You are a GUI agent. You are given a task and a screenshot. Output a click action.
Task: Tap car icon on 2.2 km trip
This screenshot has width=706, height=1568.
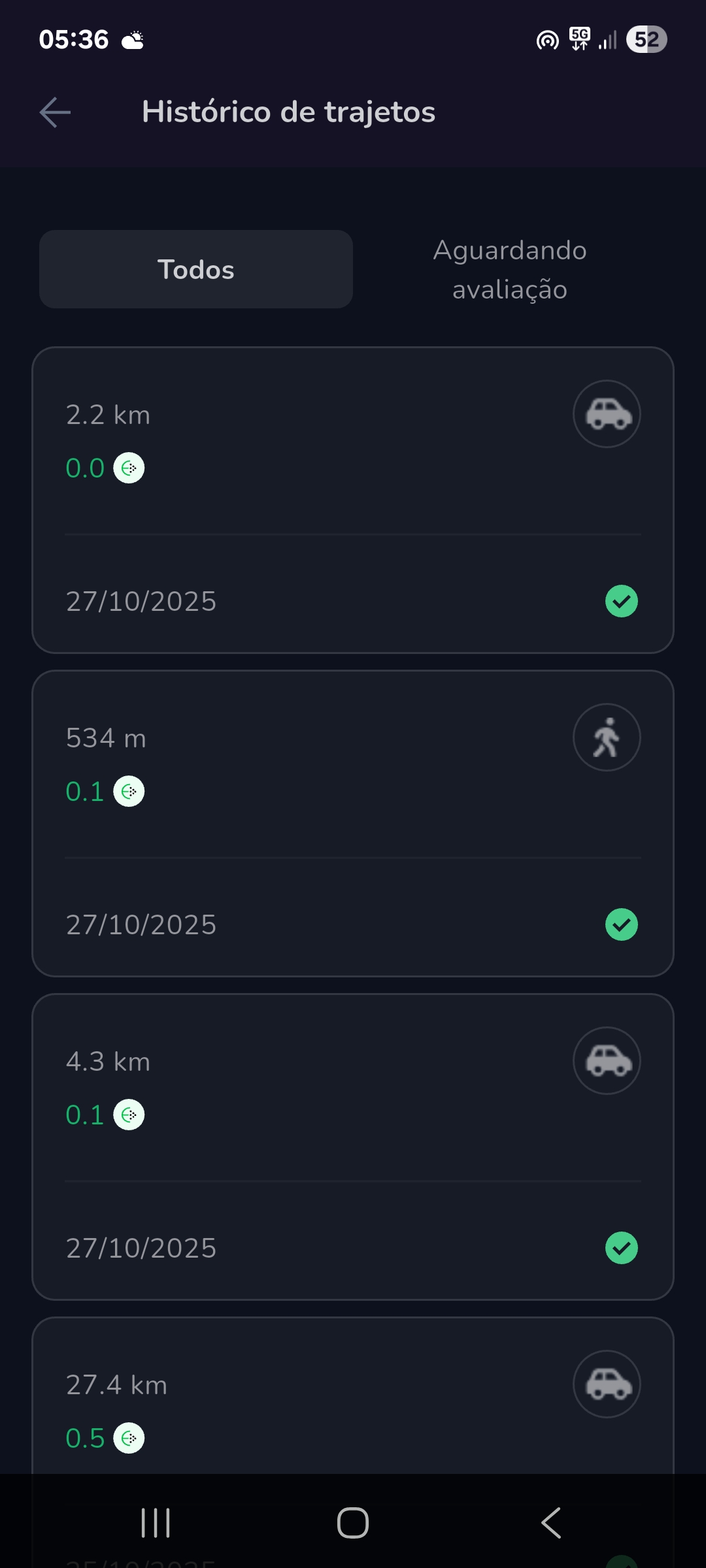(x=607, y=414)
